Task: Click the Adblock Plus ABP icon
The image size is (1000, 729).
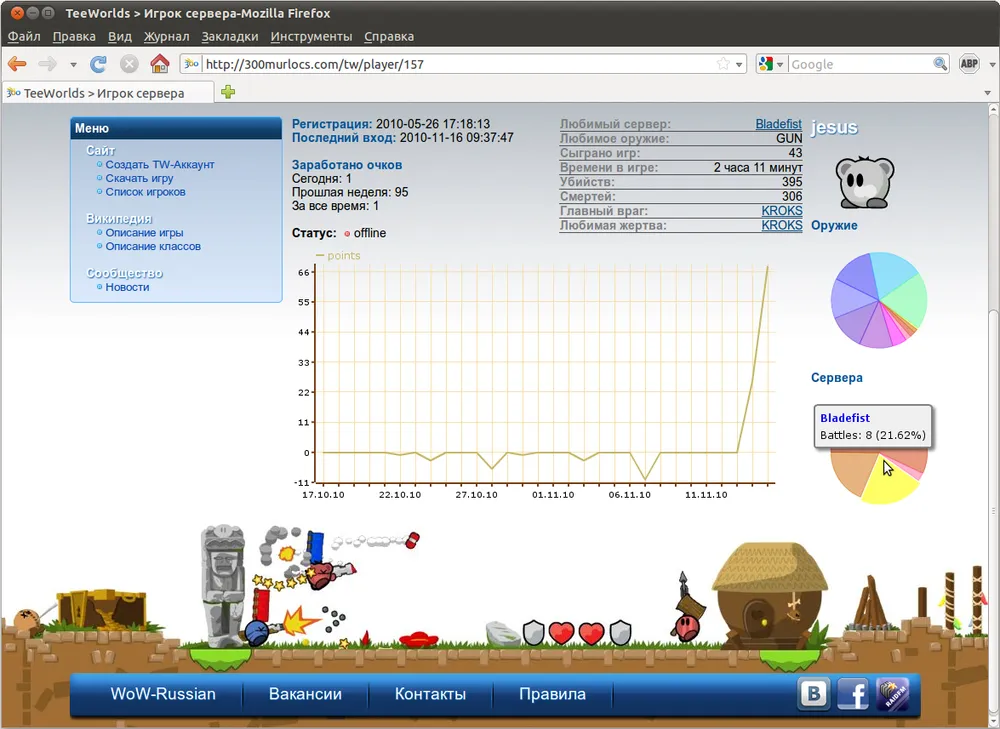Action: 969,64
